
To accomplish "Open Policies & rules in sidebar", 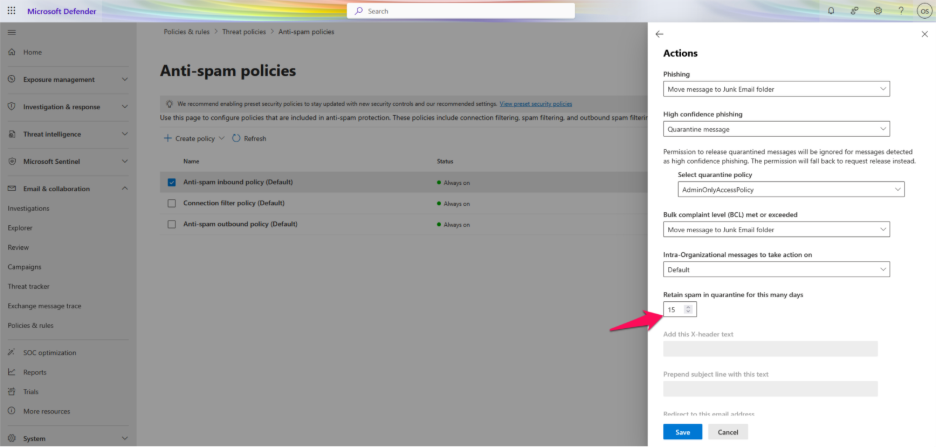I will (30, 325).
